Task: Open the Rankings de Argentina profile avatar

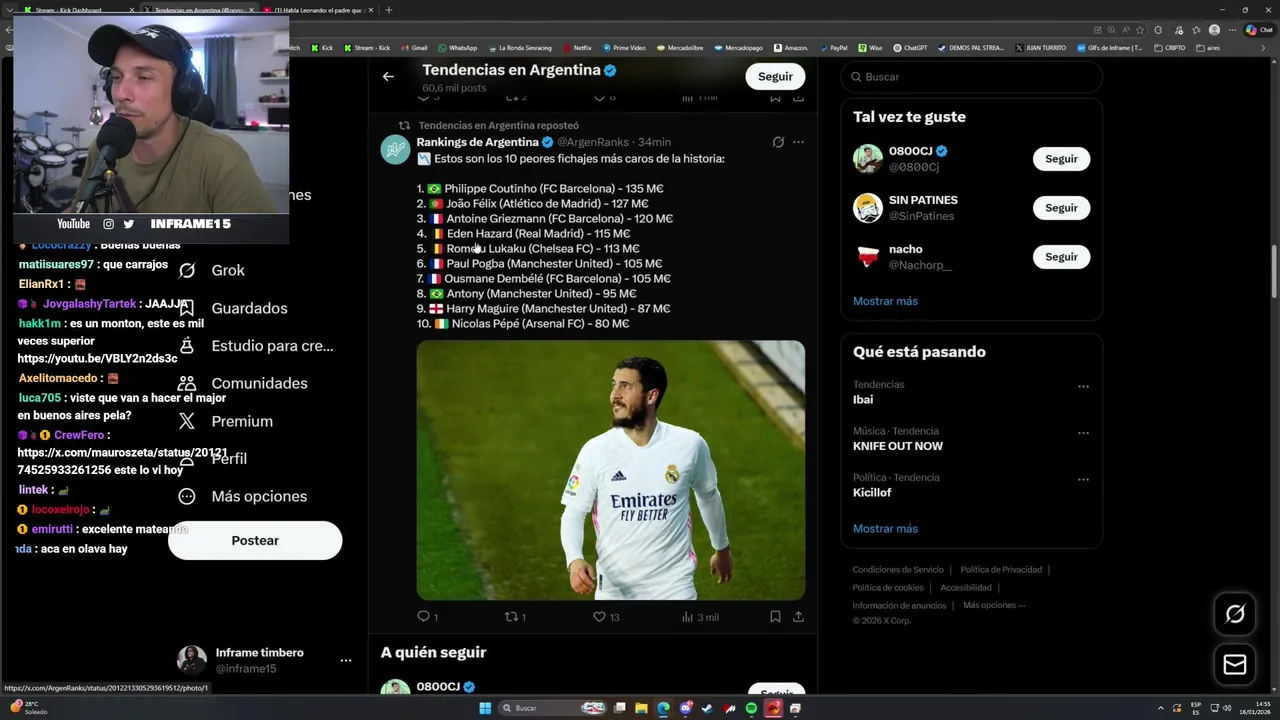Action: (395, 149)
